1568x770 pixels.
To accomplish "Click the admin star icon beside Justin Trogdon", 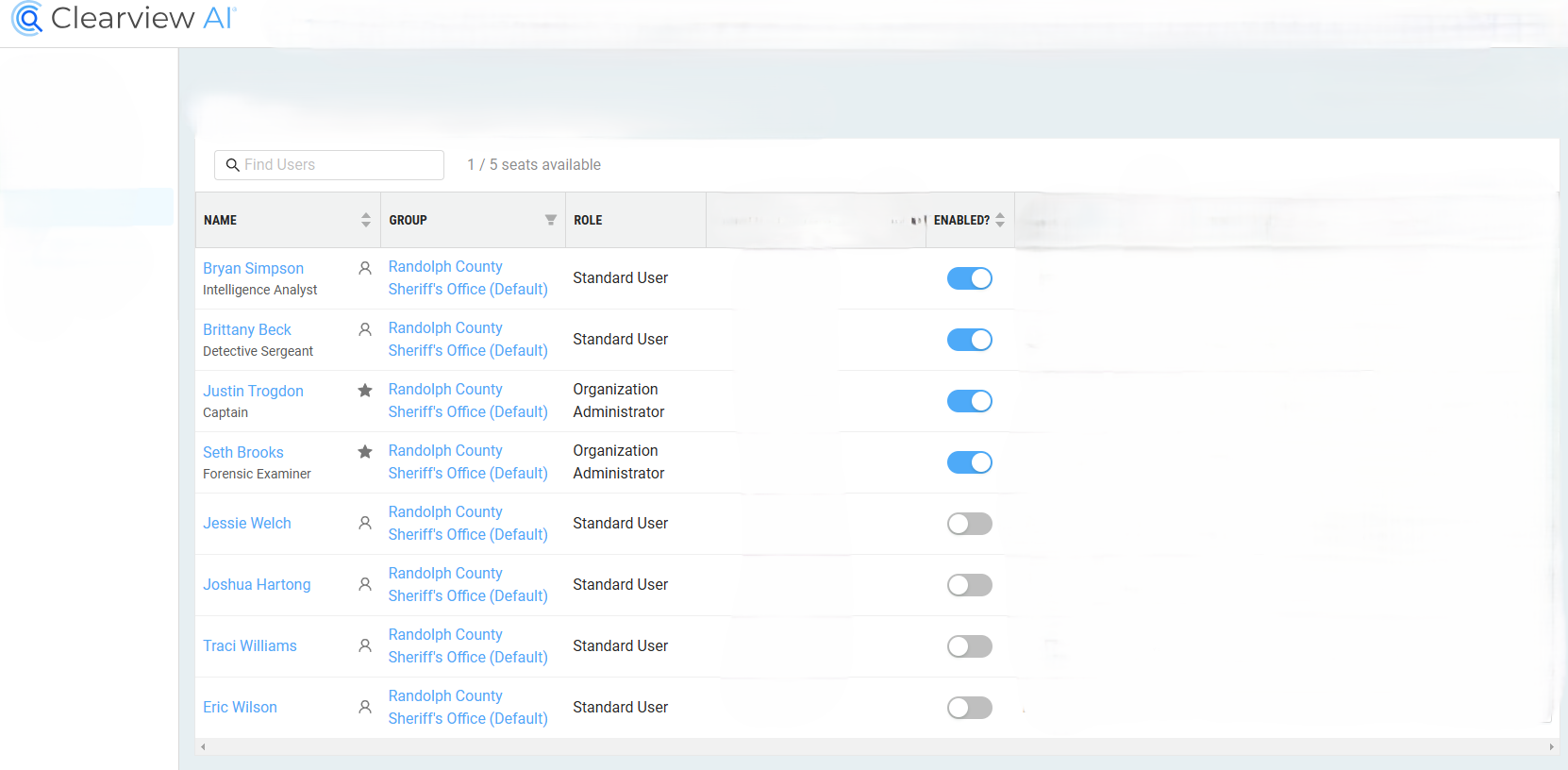I will click(365, 391).
